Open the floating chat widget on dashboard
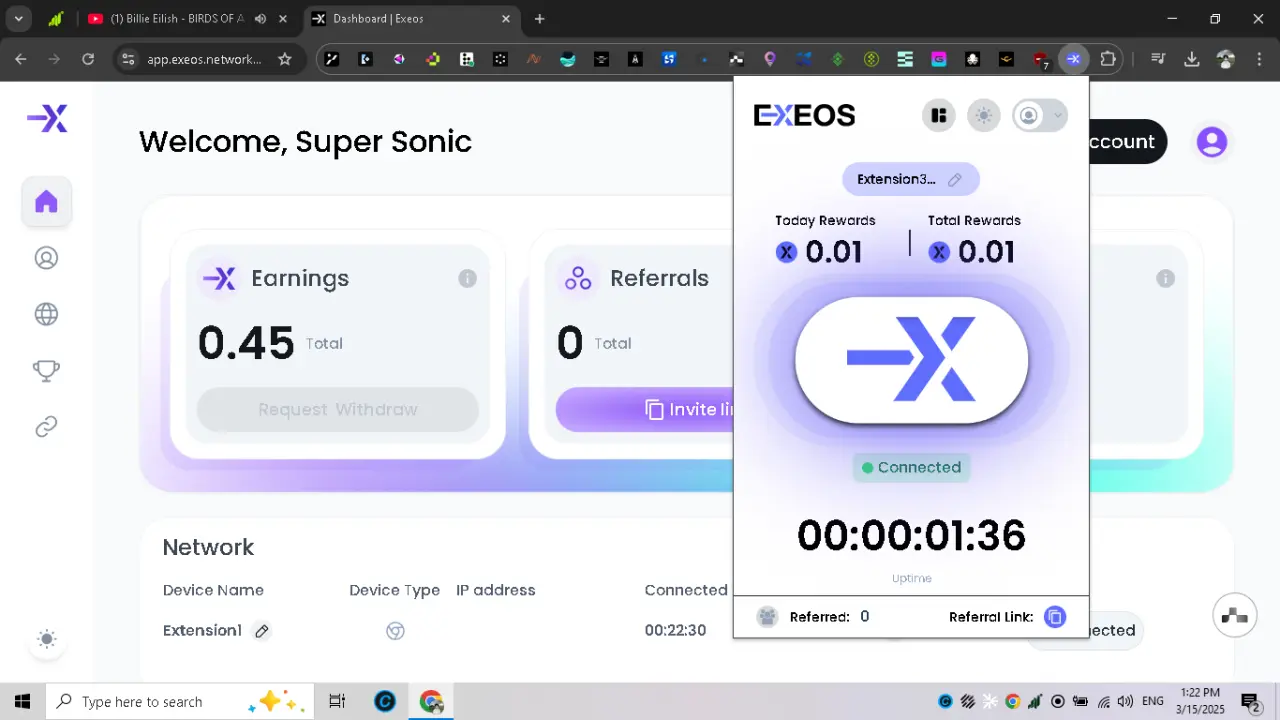 [1235, 616]
